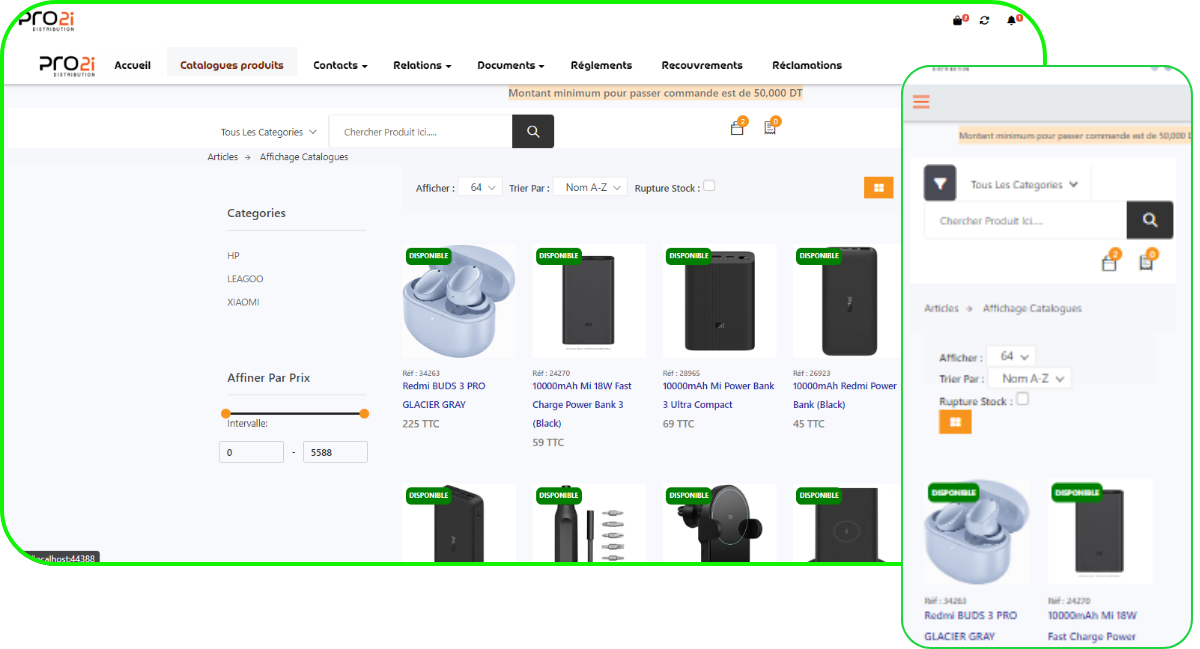Click the right handle of the price slider
1200x649 pixels.
(x=364, y=412)
